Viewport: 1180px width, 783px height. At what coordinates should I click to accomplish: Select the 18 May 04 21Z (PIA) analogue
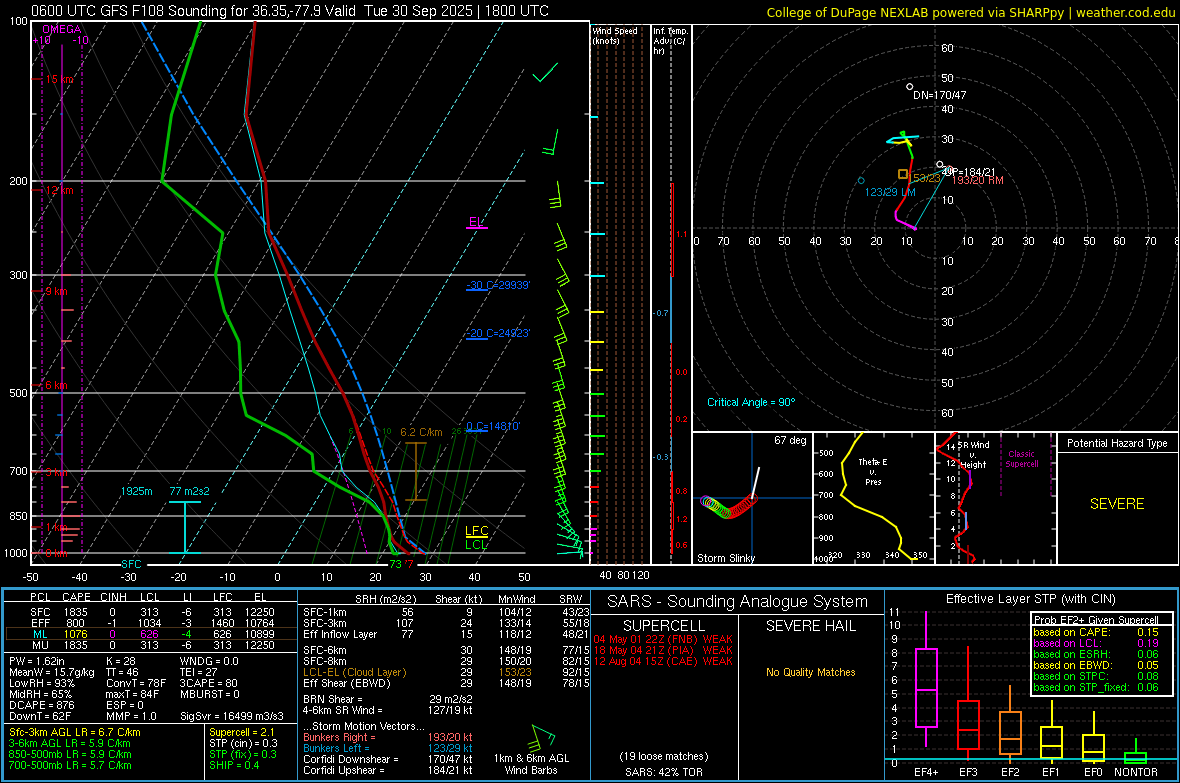(x=663, y=650)
